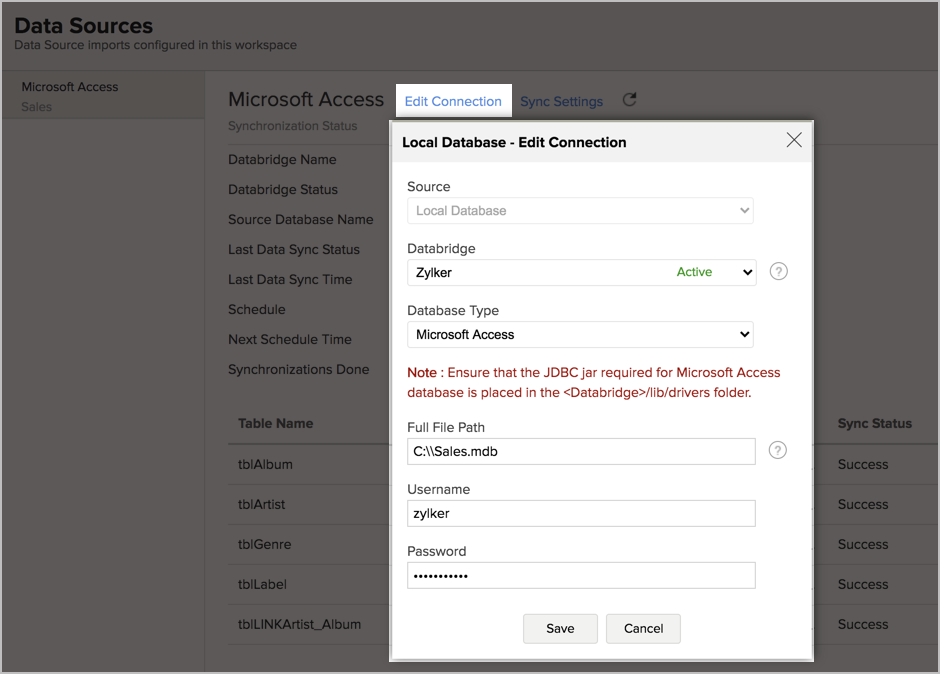Click the red JDBC jar note text
Image resolution: width=940 pixels, height=674 pixels.
pos(593,383)
